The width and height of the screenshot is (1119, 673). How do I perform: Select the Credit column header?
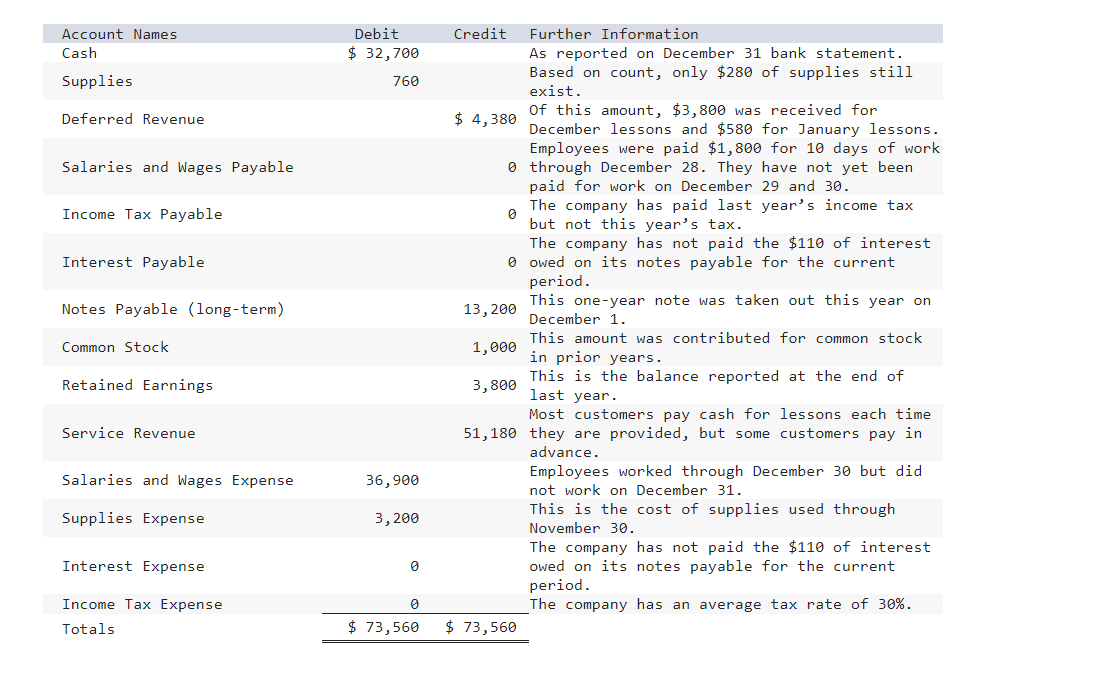pyautogui.click(x=480, y=33)
